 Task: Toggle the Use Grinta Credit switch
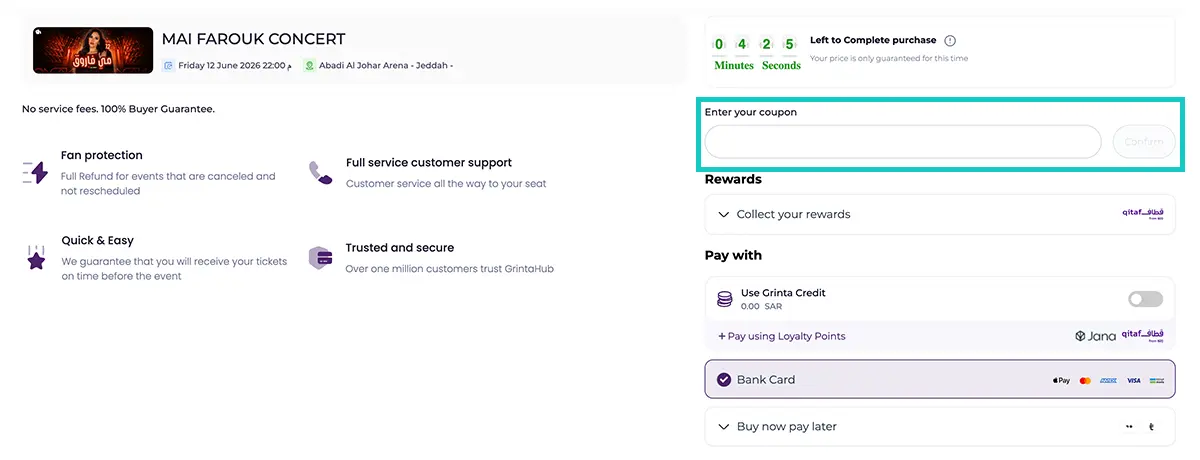[x=1146, y=299]
